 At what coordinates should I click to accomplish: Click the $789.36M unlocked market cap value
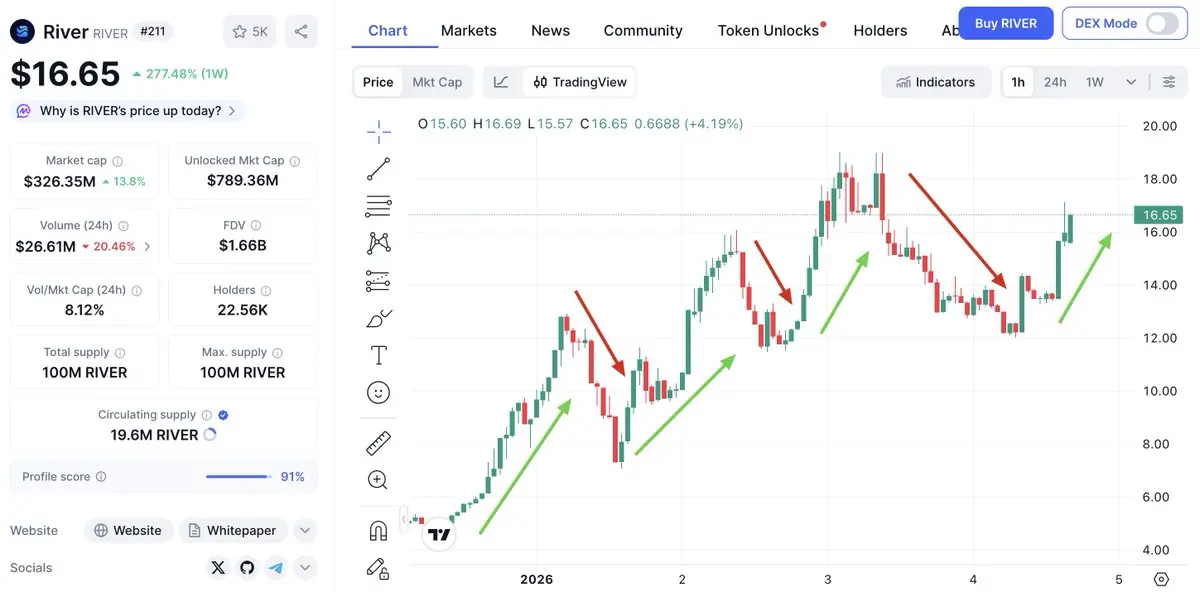tap(243, 181)
